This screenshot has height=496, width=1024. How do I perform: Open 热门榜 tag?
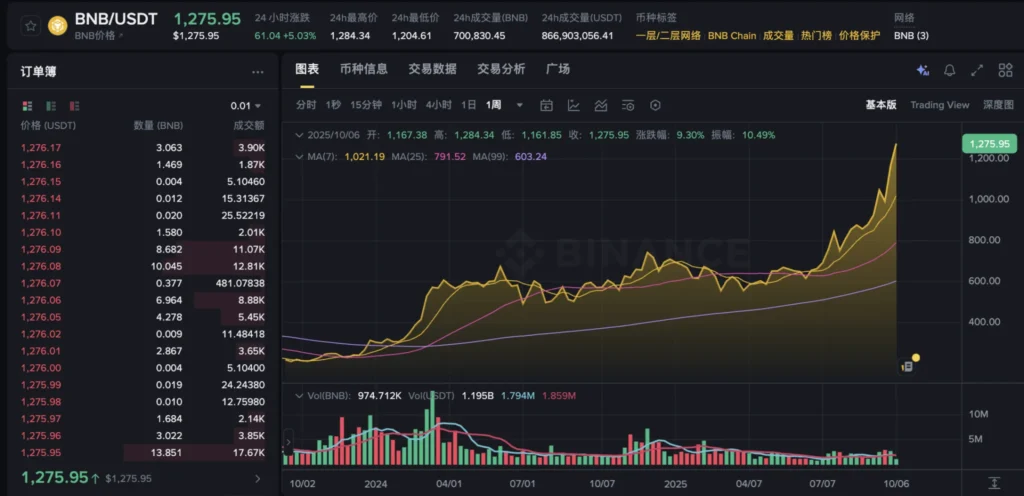tap(816, 35)
